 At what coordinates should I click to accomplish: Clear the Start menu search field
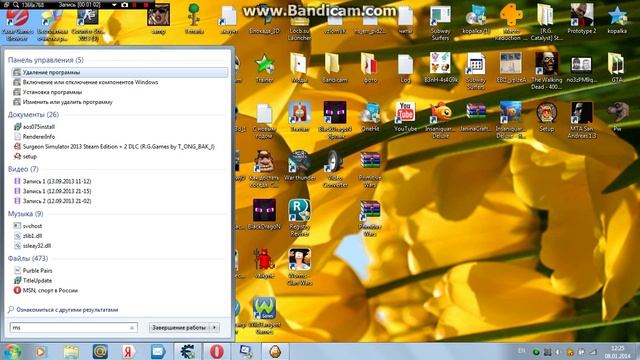tap(132, 328)
